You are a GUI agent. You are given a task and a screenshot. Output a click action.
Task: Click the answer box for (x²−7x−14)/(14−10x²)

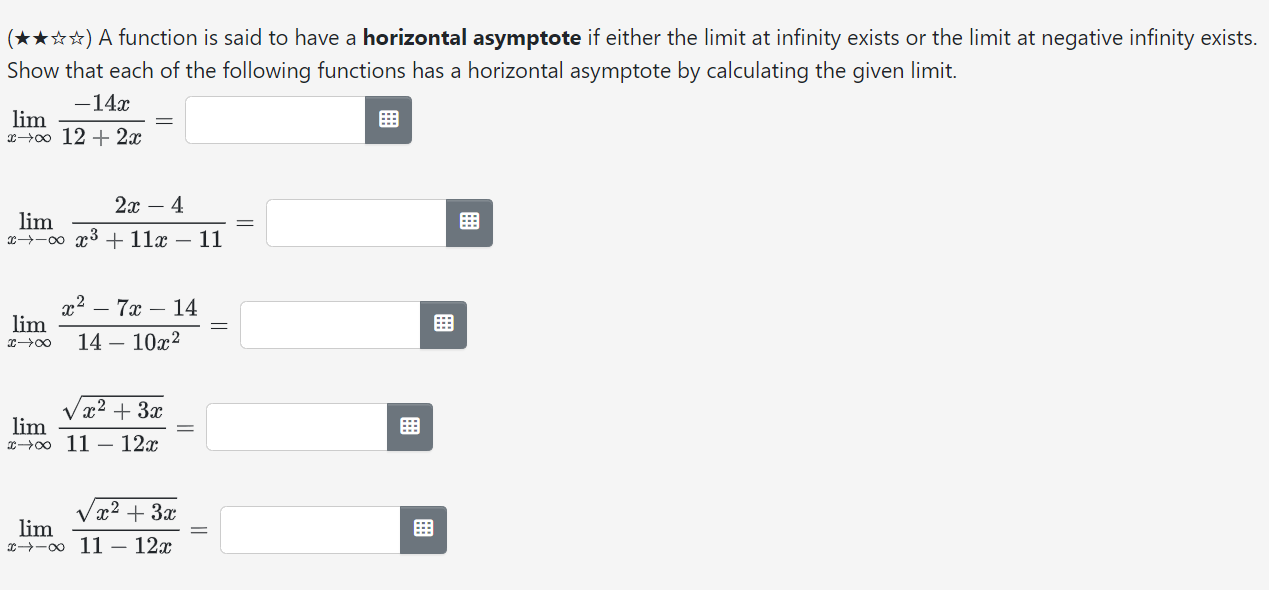point(330,324)
